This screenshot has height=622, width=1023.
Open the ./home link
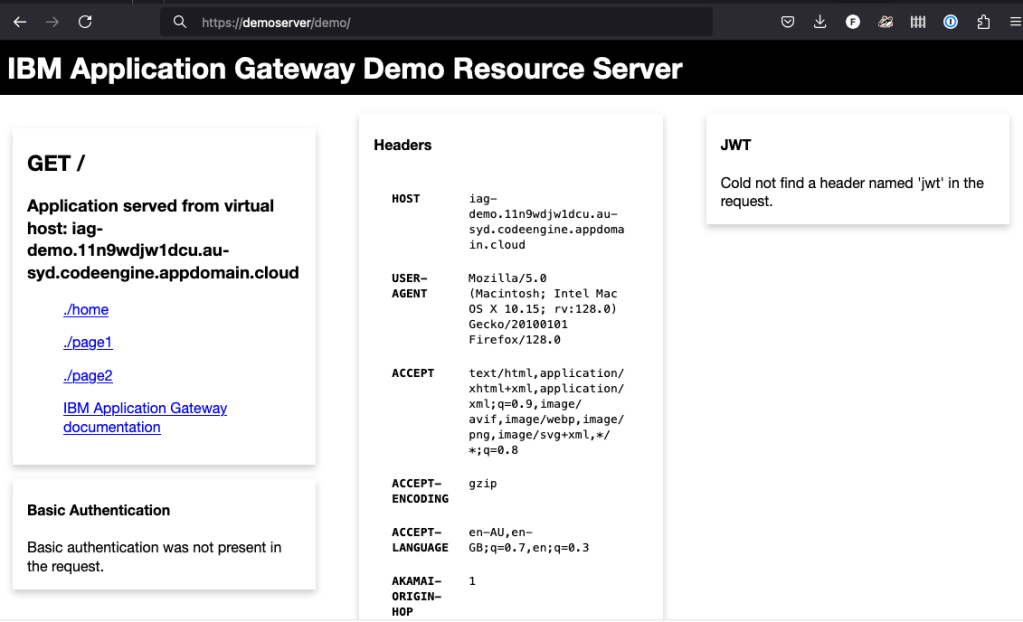click(x=85, y=310)
